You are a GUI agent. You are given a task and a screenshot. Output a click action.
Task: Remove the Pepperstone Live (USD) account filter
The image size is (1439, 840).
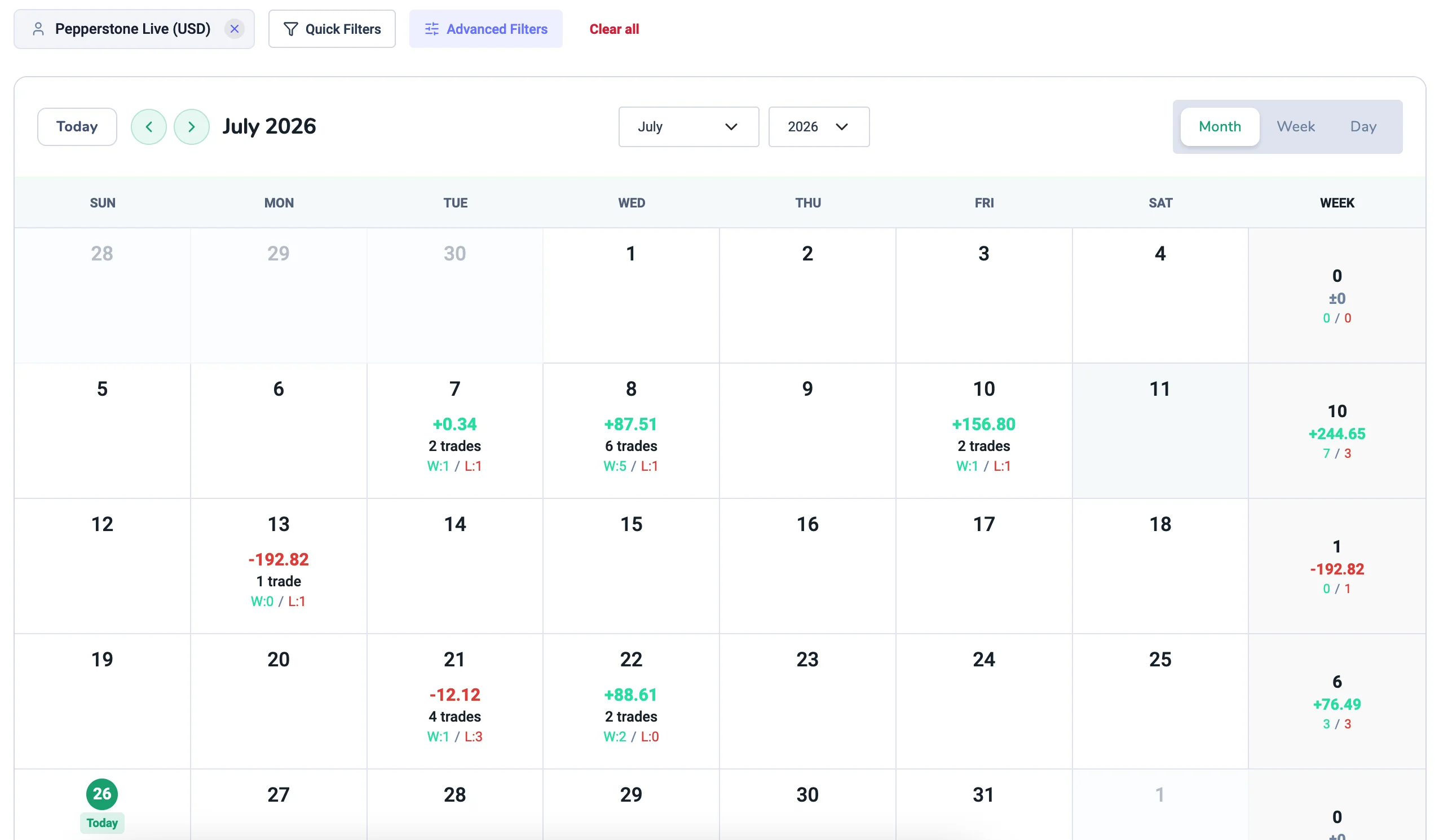tap(234, 29)
